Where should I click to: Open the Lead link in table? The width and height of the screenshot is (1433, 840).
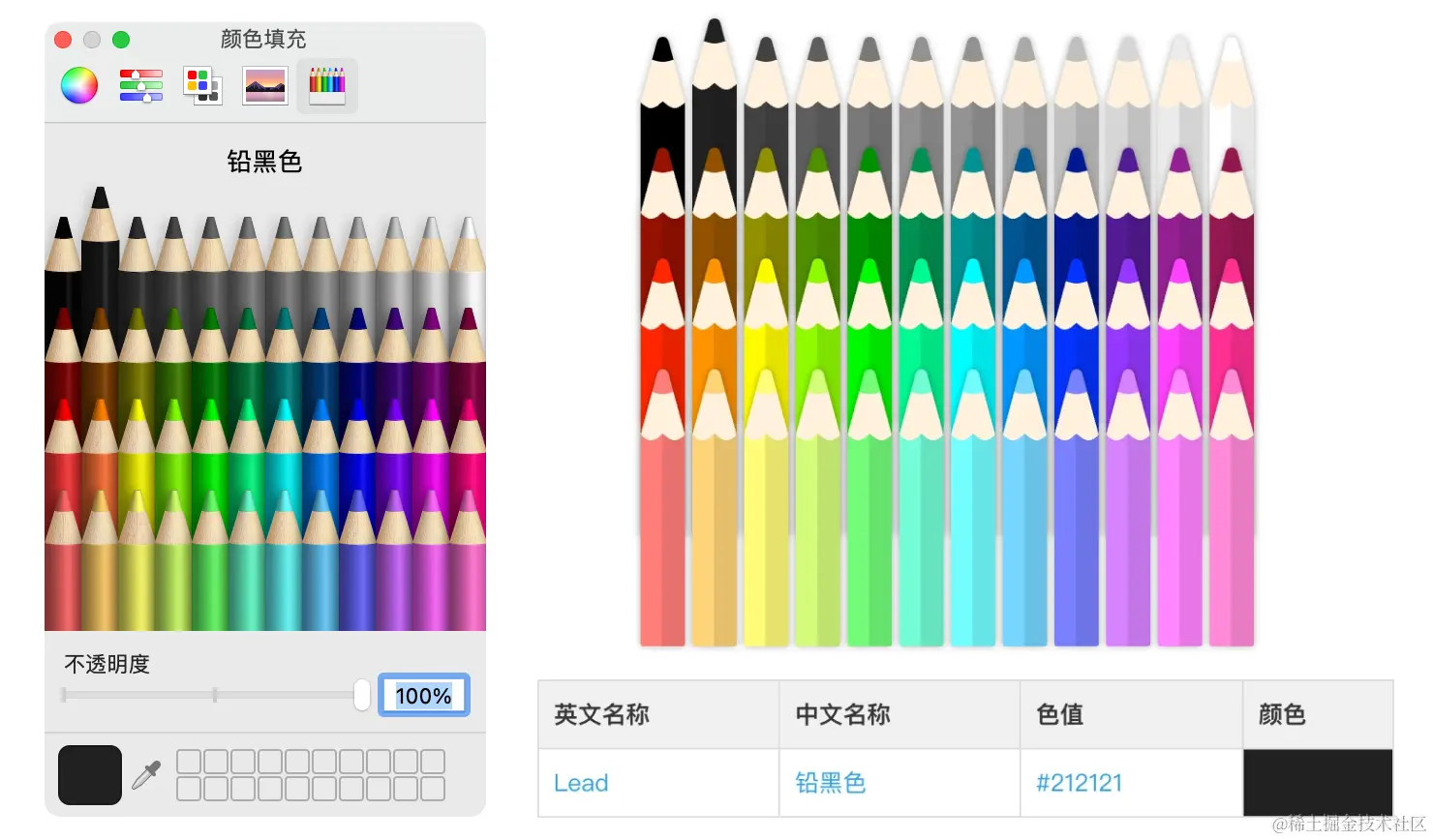[x=581, y=783]
